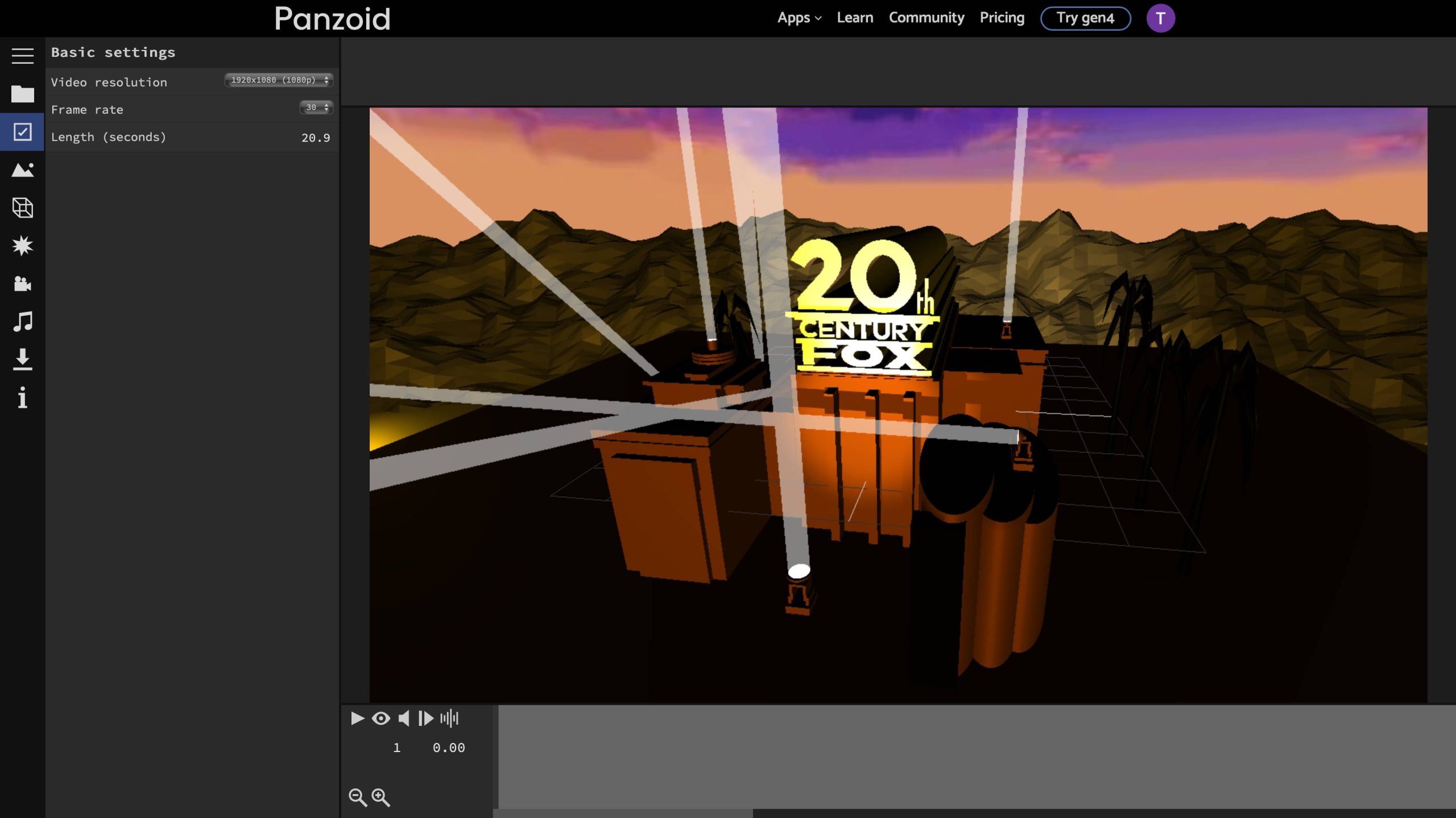The height and width of the screenshot is (818, 1456).
Task: Click the Try gen4 button
Action: point(1085,18)
